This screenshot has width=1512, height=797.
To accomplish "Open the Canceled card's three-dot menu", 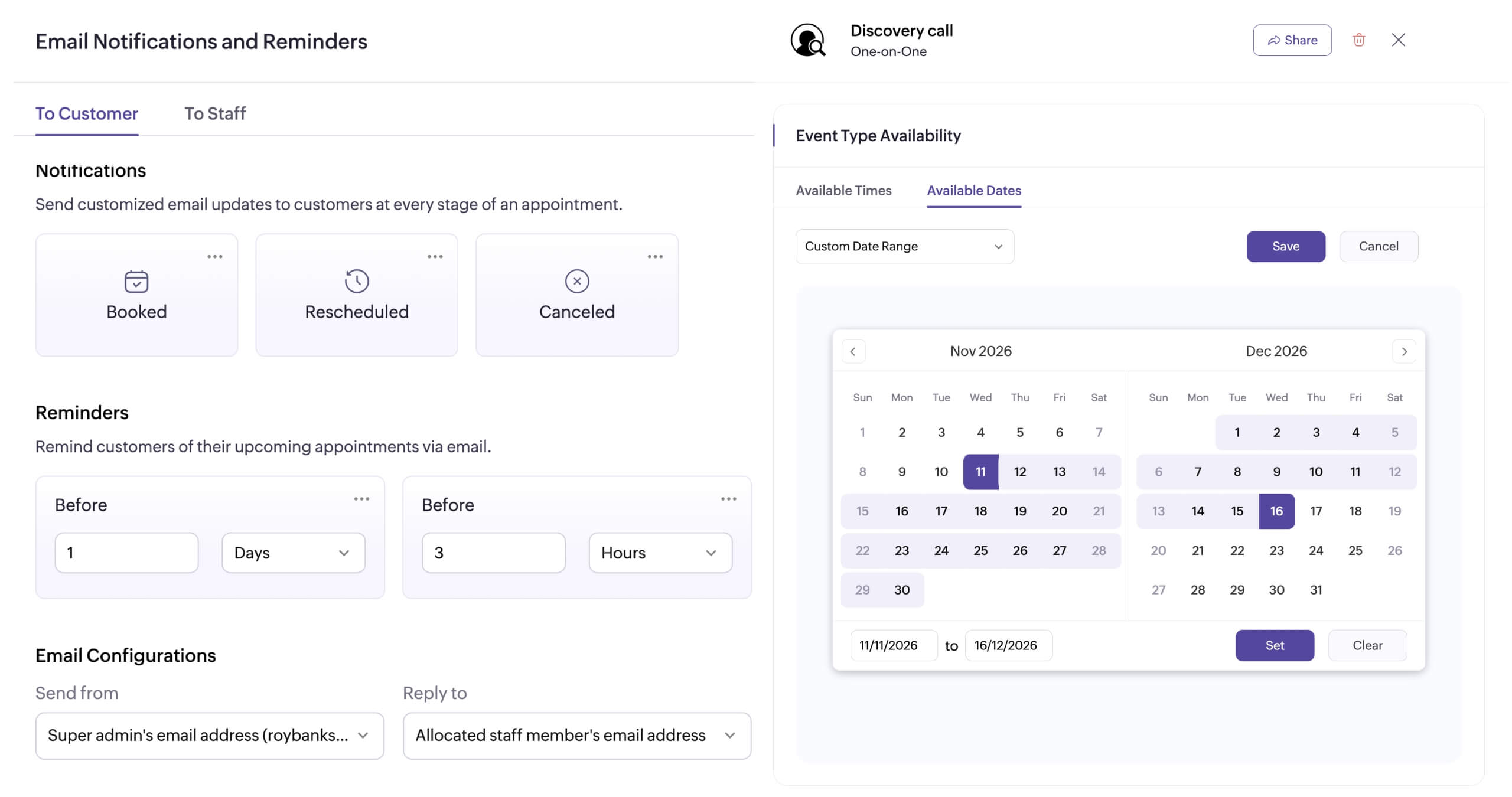I will tap(655, 257).
